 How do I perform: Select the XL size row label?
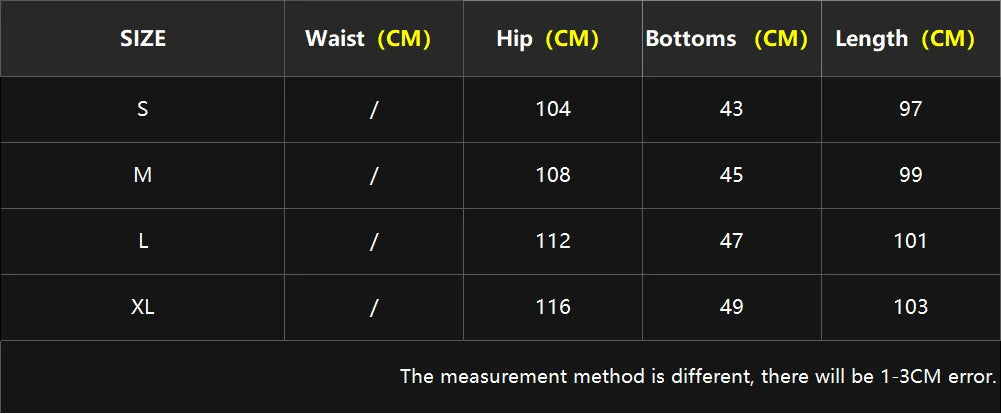[x=143, y=307]
